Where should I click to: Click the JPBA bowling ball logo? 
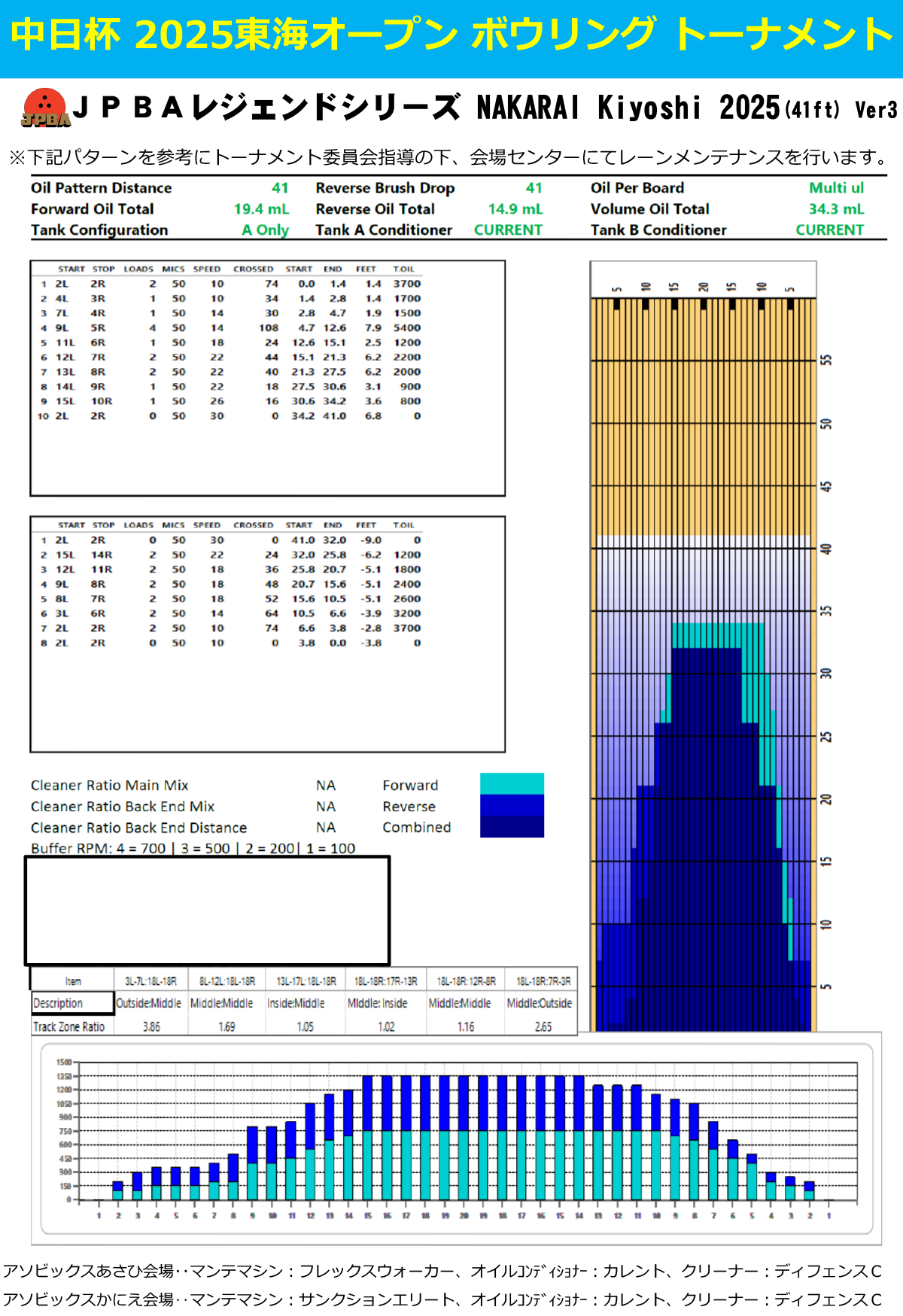46,108
